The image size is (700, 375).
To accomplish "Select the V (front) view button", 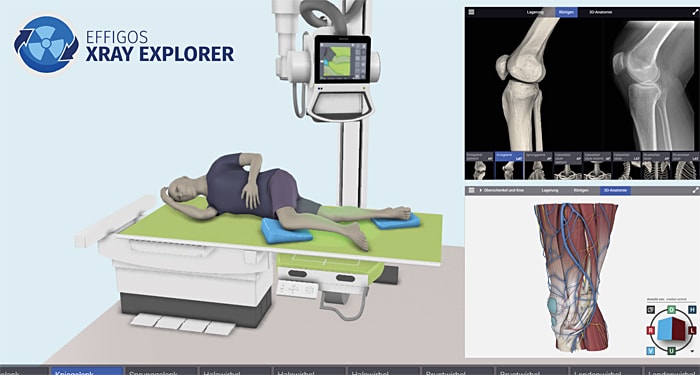I will tap(651, 351).
